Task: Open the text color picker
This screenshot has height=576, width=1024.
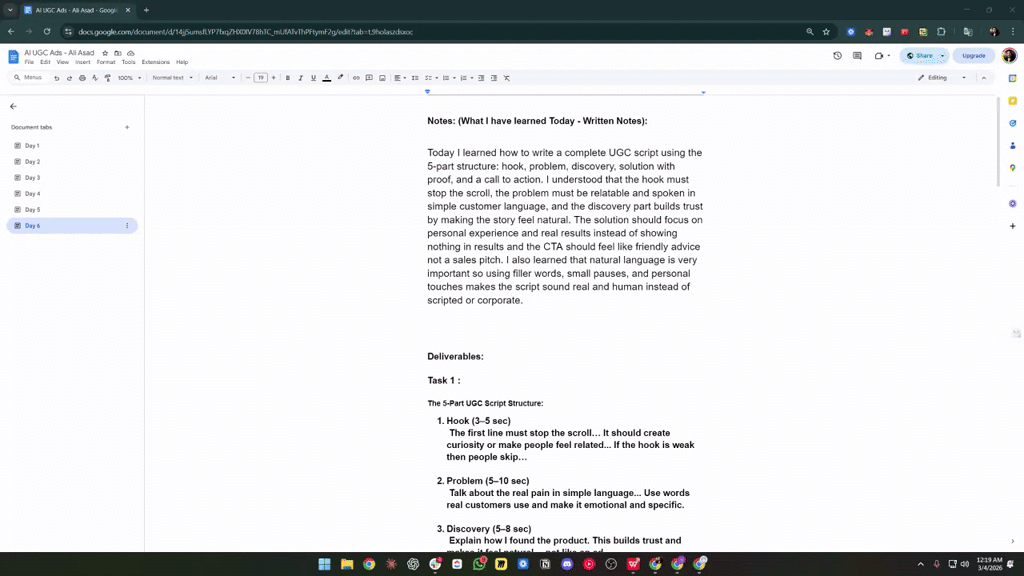Action: tap(327, 78)
